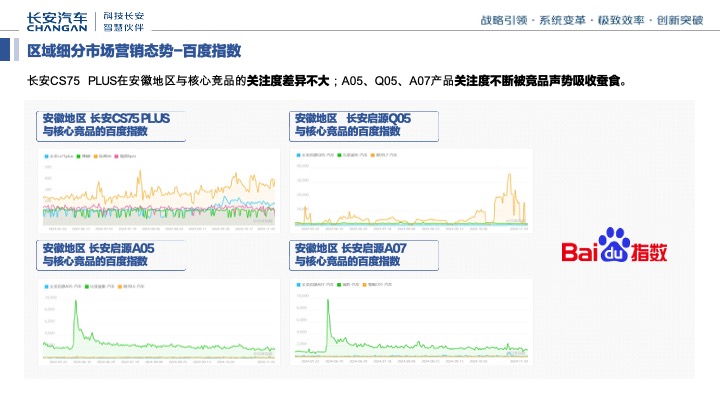Viewport: 720px width, 405px height.
Task: Open the A05 Baidu index chart
Action: point(159,322)
